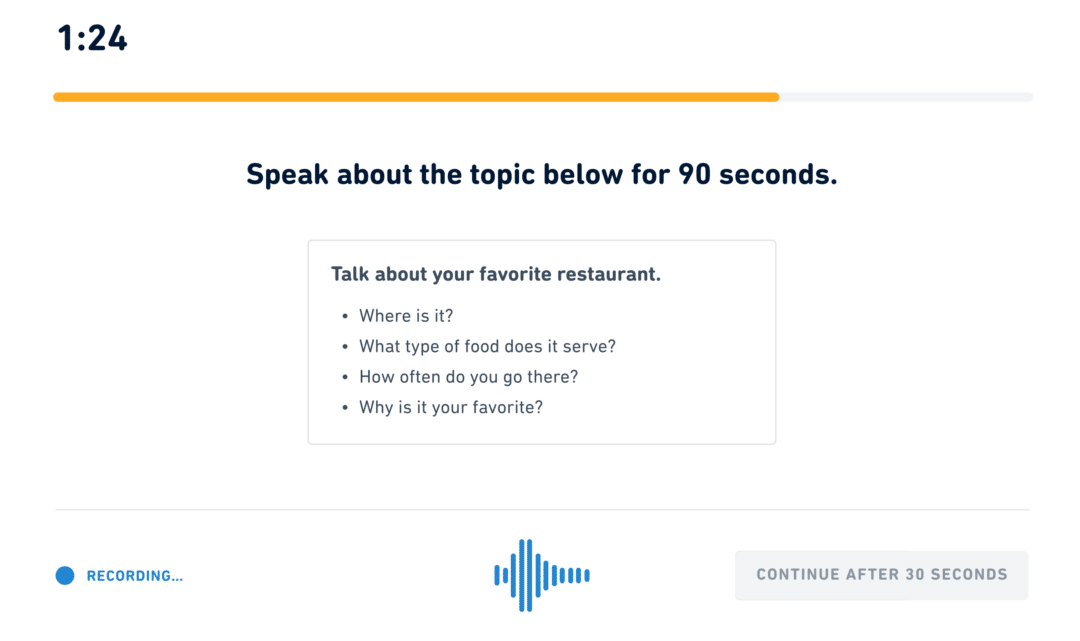
Task: Click the orange progress bar
Action: (x=415, y=97)
